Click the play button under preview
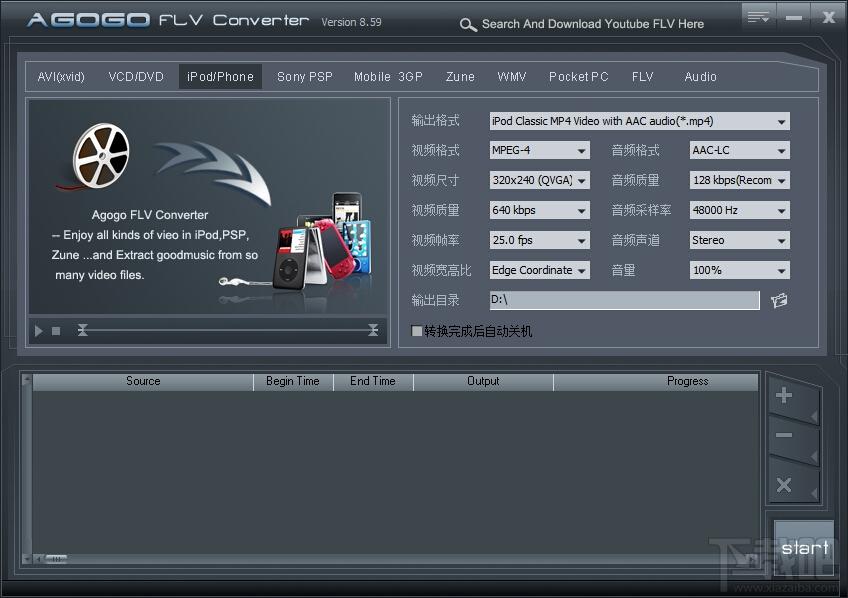This screenshot has height=598, width=848. pos(39,331)
